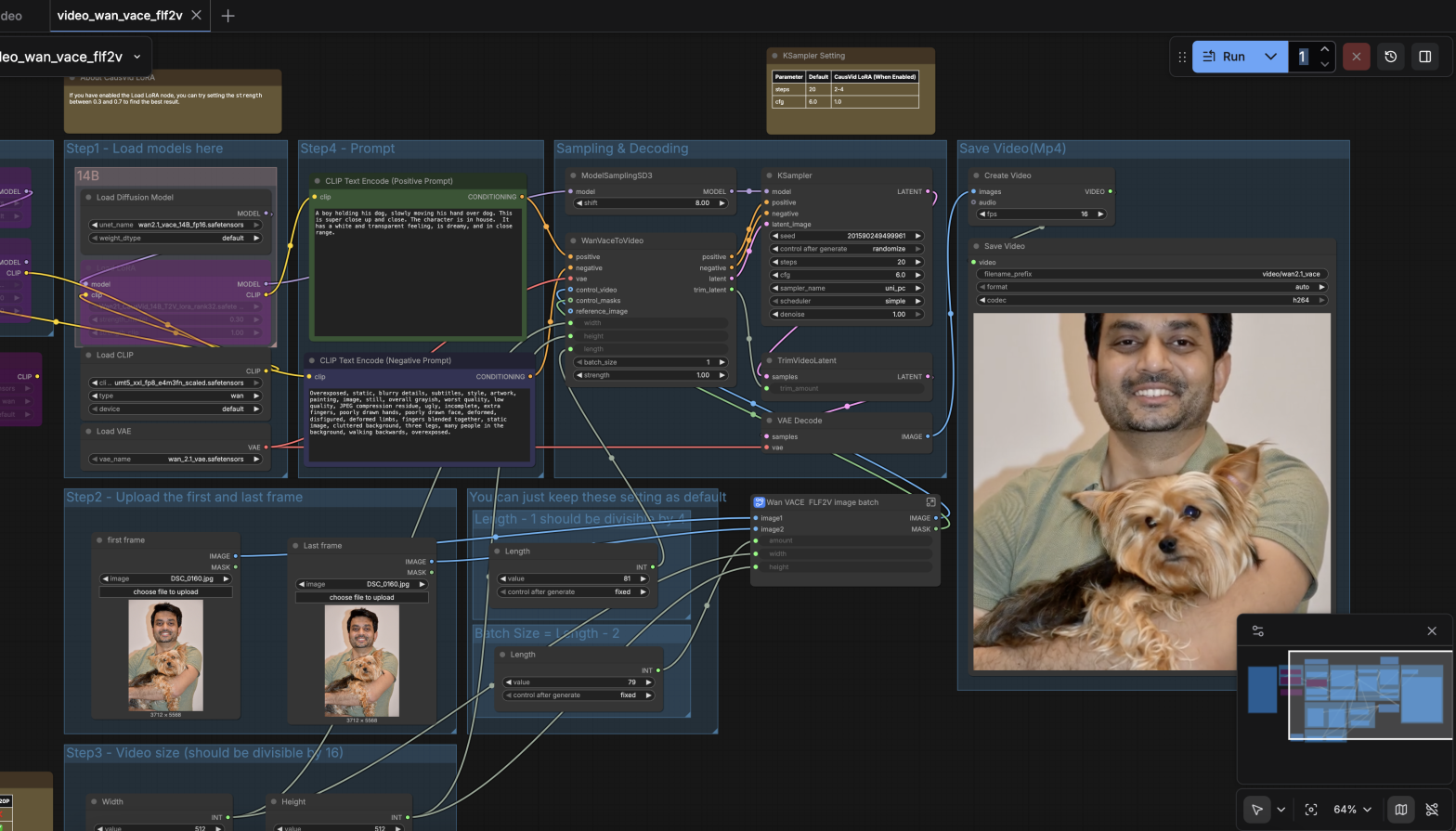Close the minimap panel

click(1431, 630)
